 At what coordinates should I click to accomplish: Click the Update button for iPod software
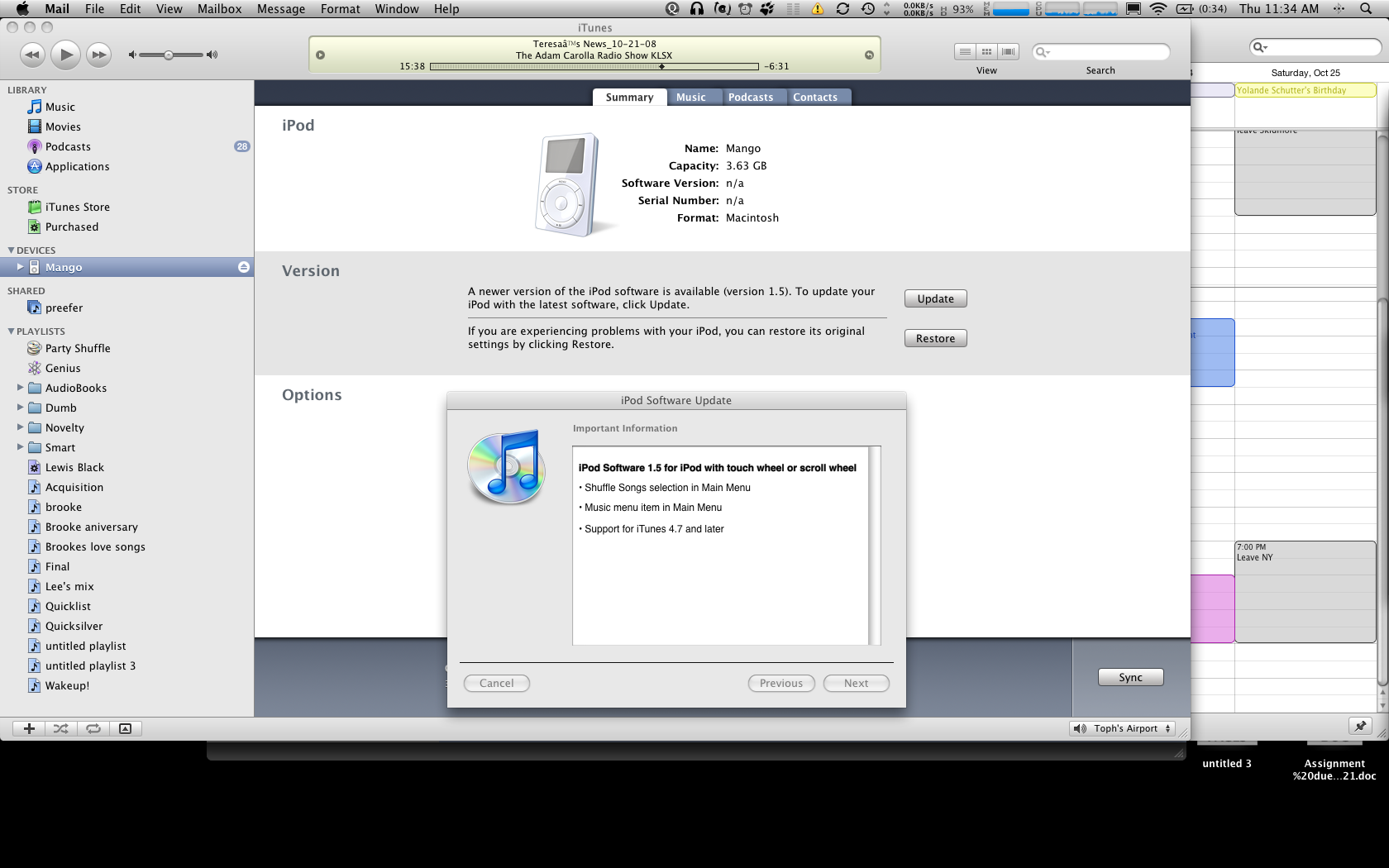coord(936,298)
